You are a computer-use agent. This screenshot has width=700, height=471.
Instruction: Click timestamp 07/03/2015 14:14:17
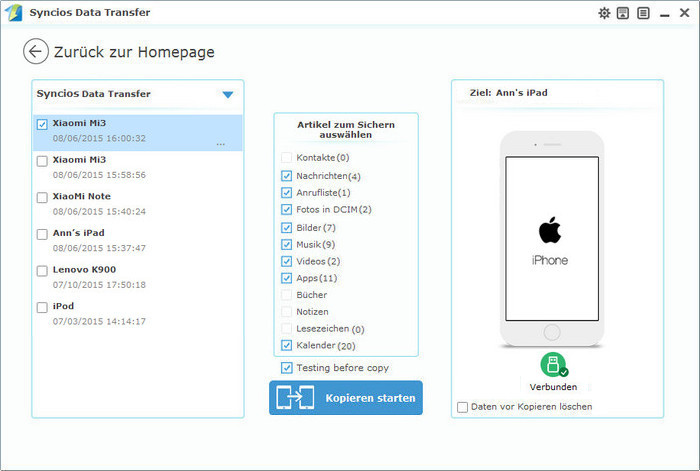[x=99, y=321]
